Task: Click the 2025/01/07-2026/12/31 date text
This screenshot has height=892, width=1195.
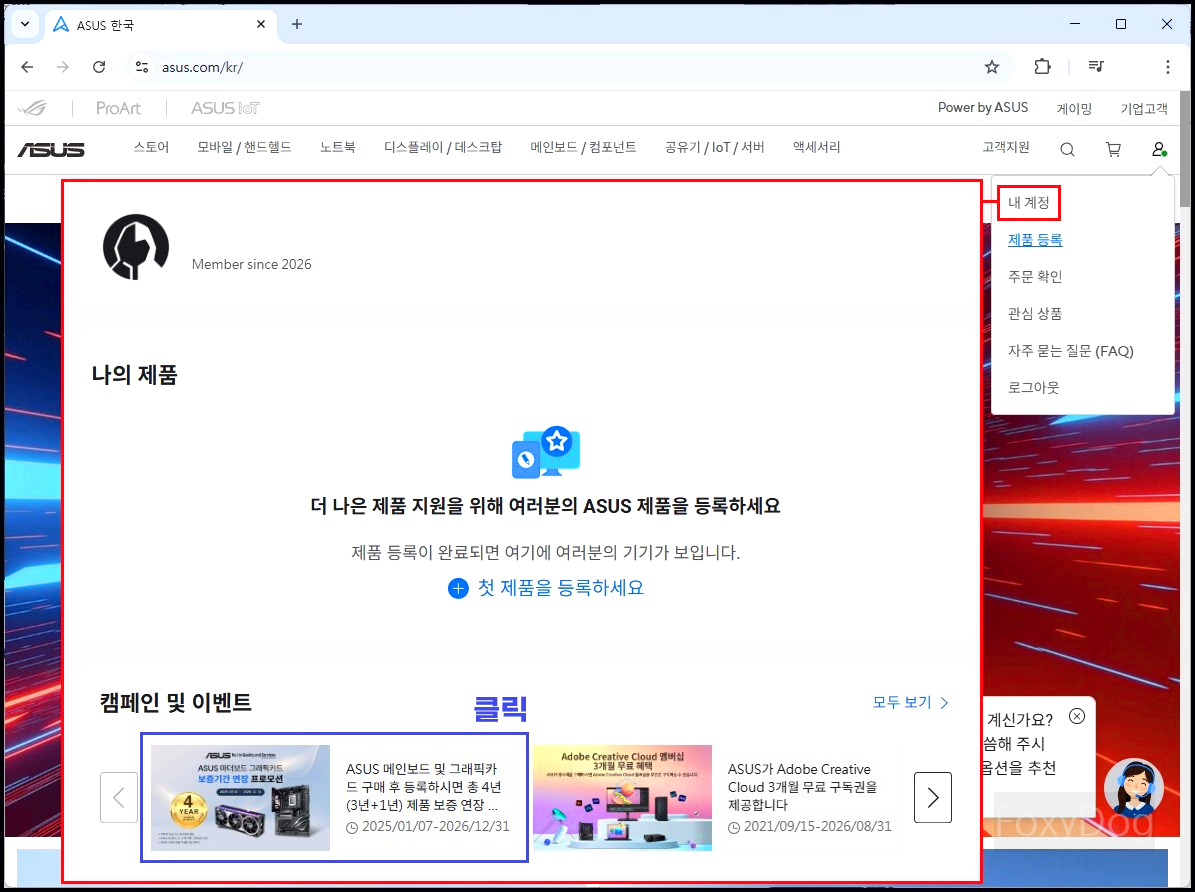Action: 435,826
